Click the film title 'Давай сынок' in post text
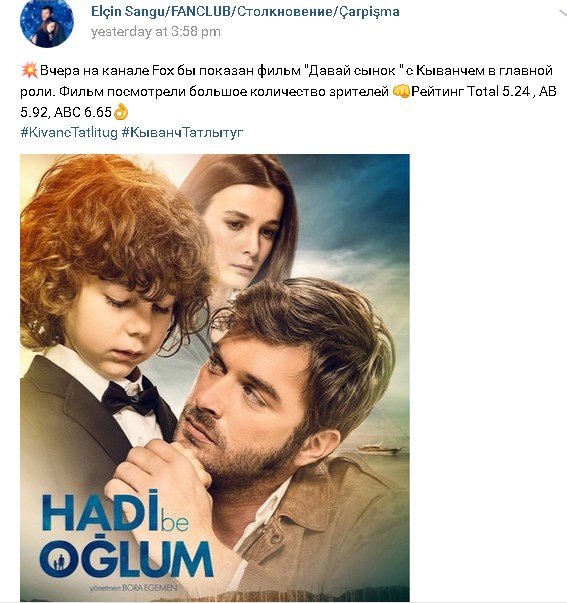 pyautogui.click(x=352, y=71)
